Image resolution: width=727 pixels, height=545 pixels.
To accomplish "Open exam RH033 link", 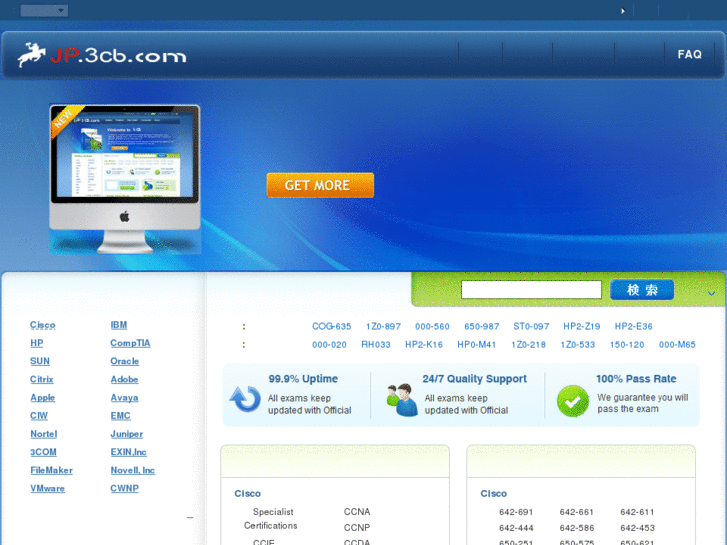I will tap(376, 345).
